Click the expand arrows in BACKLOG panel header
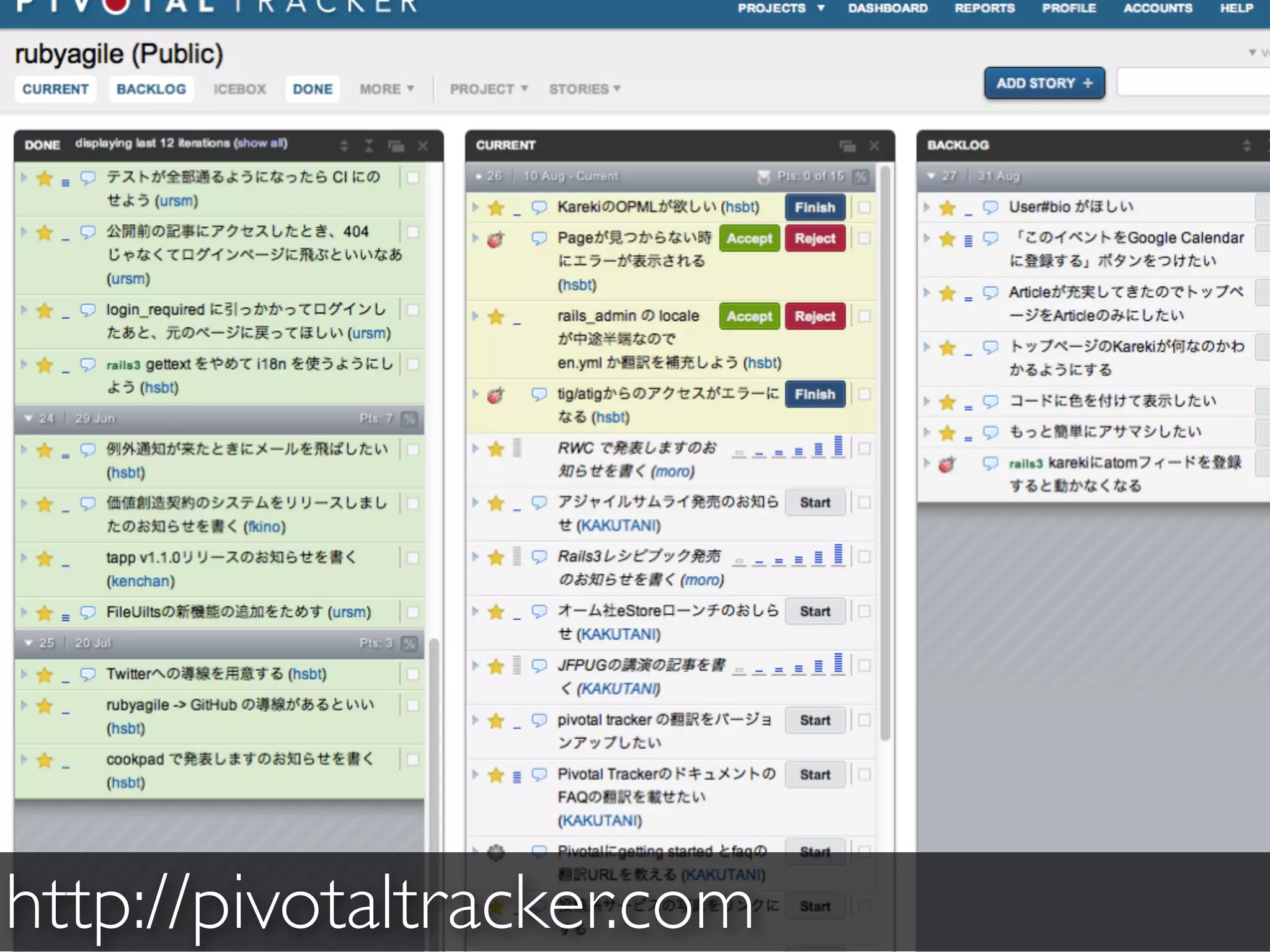 pyautogui.click(x=1247, y=146)
